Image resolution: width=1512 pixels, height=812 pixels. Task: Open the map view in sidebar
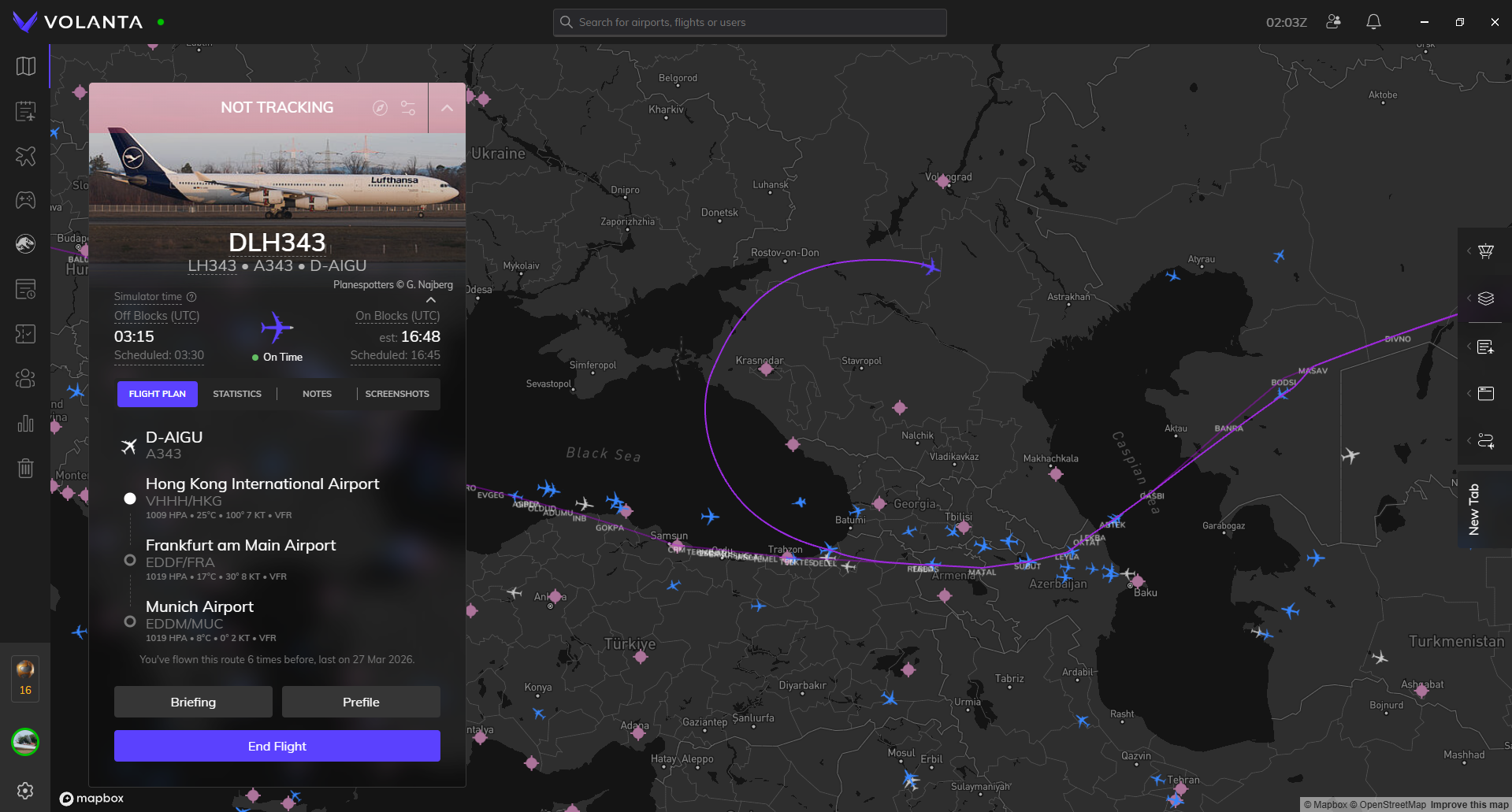25,66
